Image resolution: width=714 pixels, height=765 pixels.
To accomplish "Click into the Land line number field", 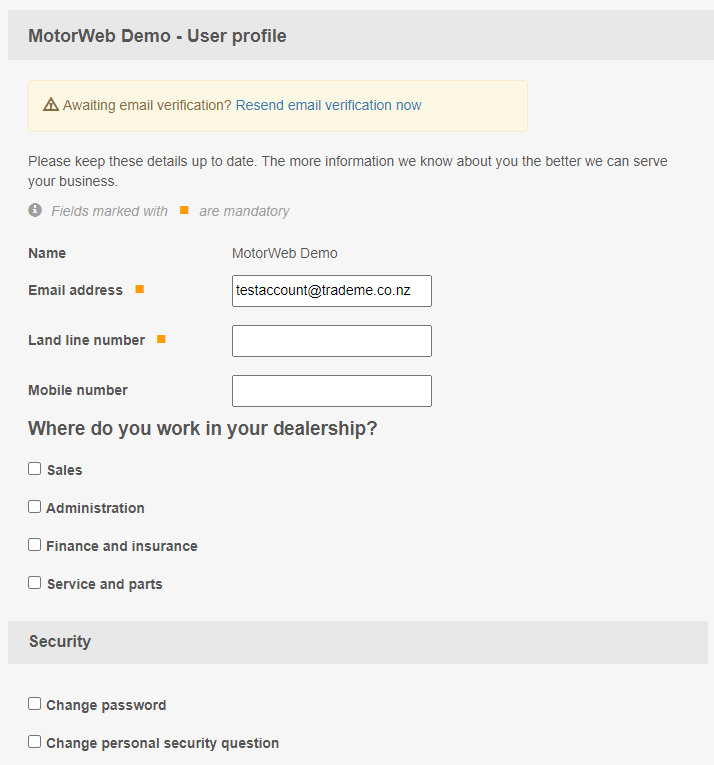I will coord(331,341).
